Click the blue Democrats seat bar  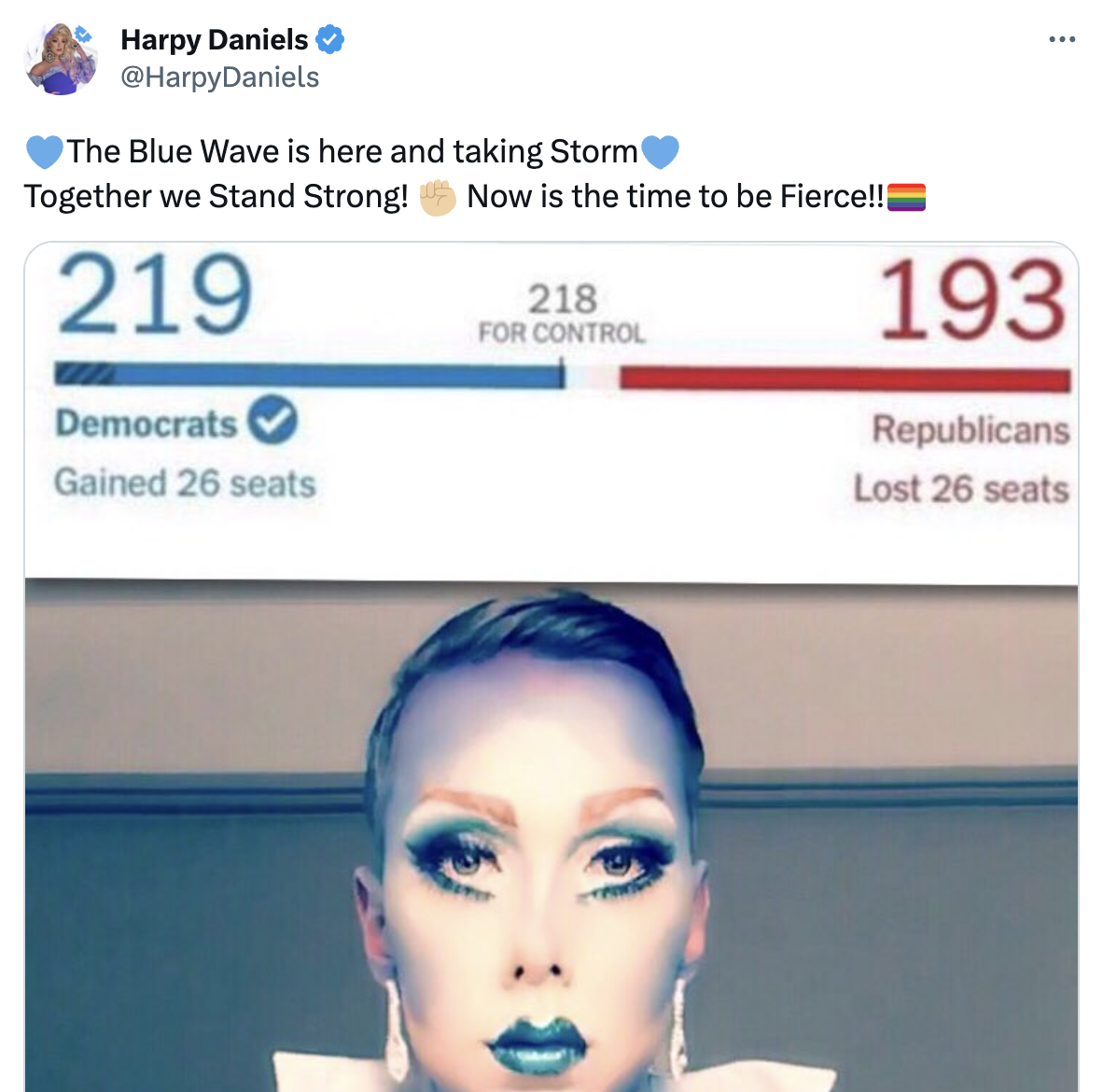pyautogui.click(x=310, y=375)
